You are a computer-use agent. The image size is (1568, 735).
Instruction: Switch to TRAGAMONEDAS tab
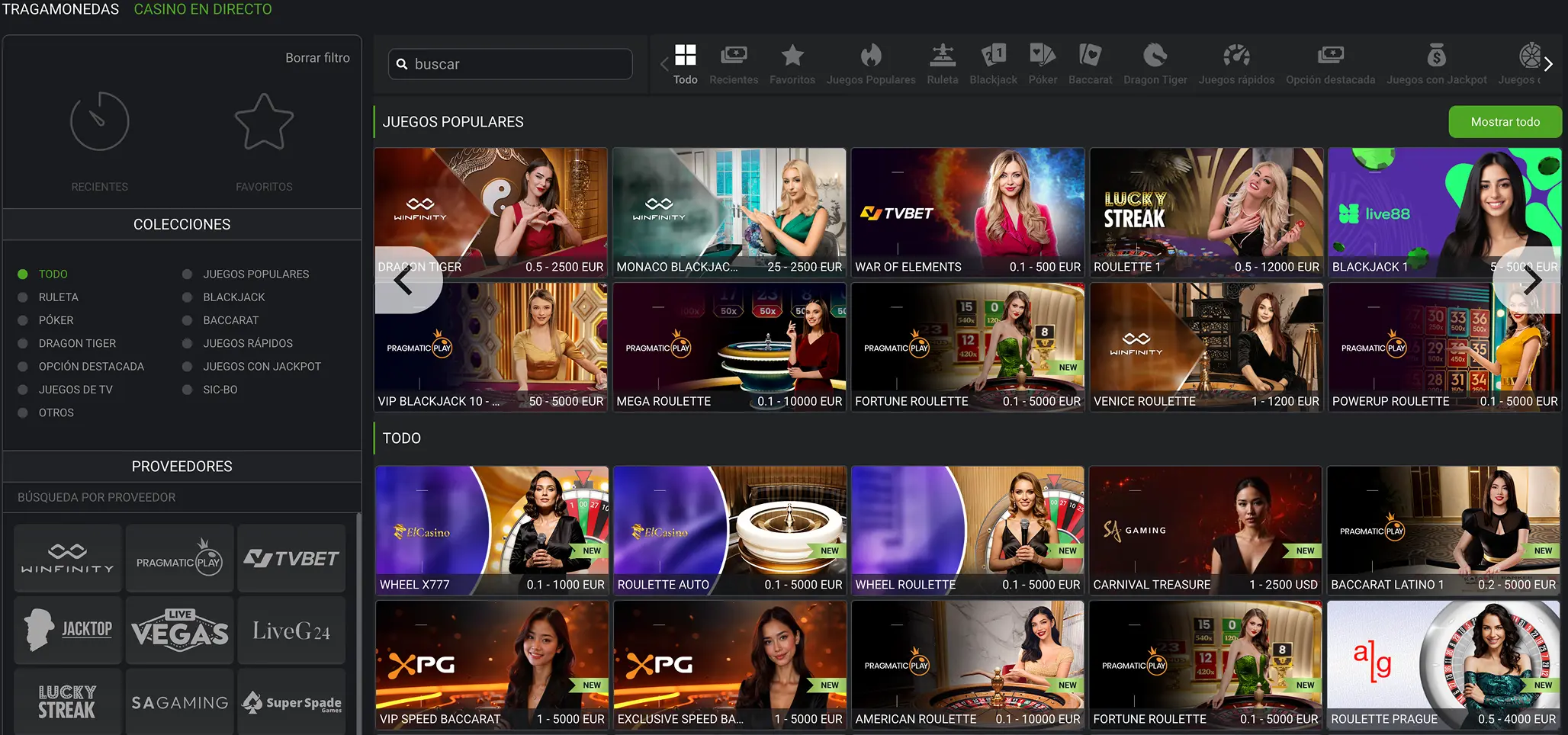tap(61, 9)
